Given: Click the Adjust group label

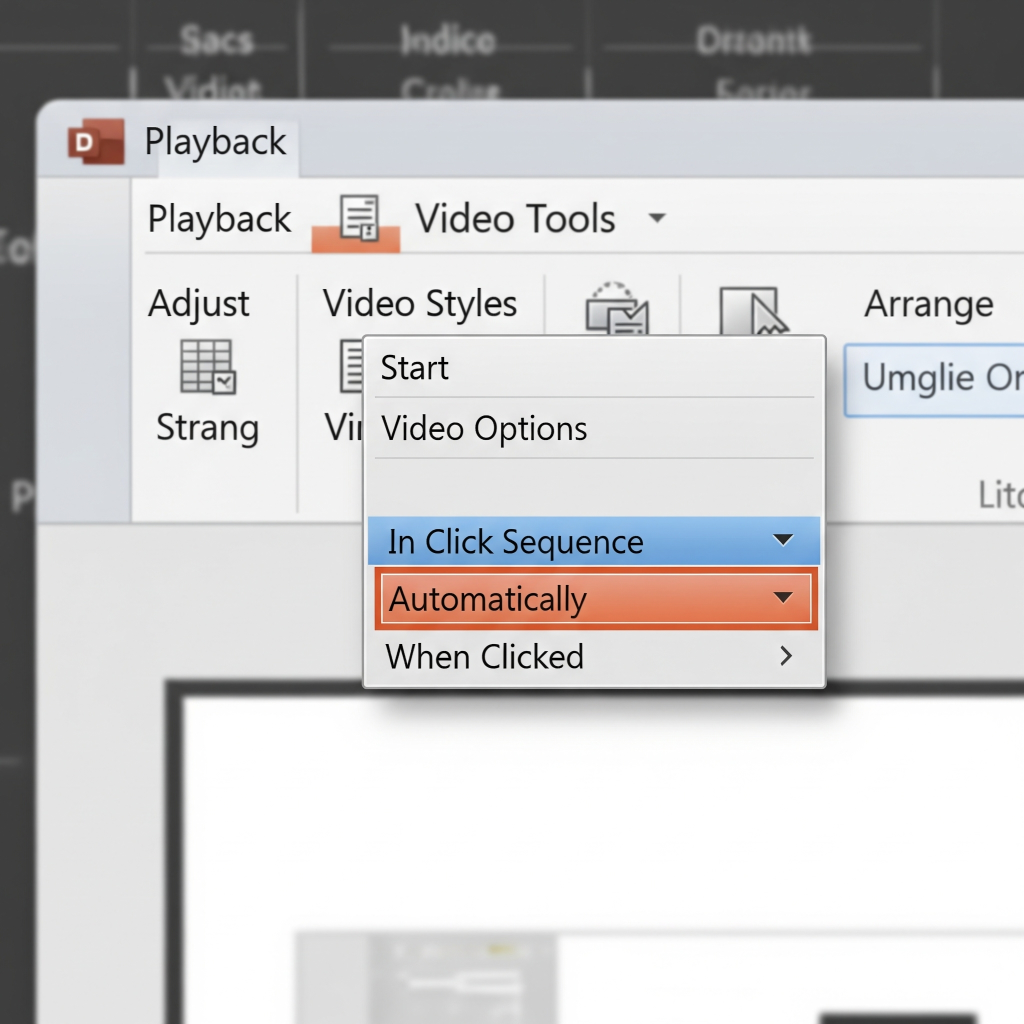Looking at the screenshot, I should (199, 303).
